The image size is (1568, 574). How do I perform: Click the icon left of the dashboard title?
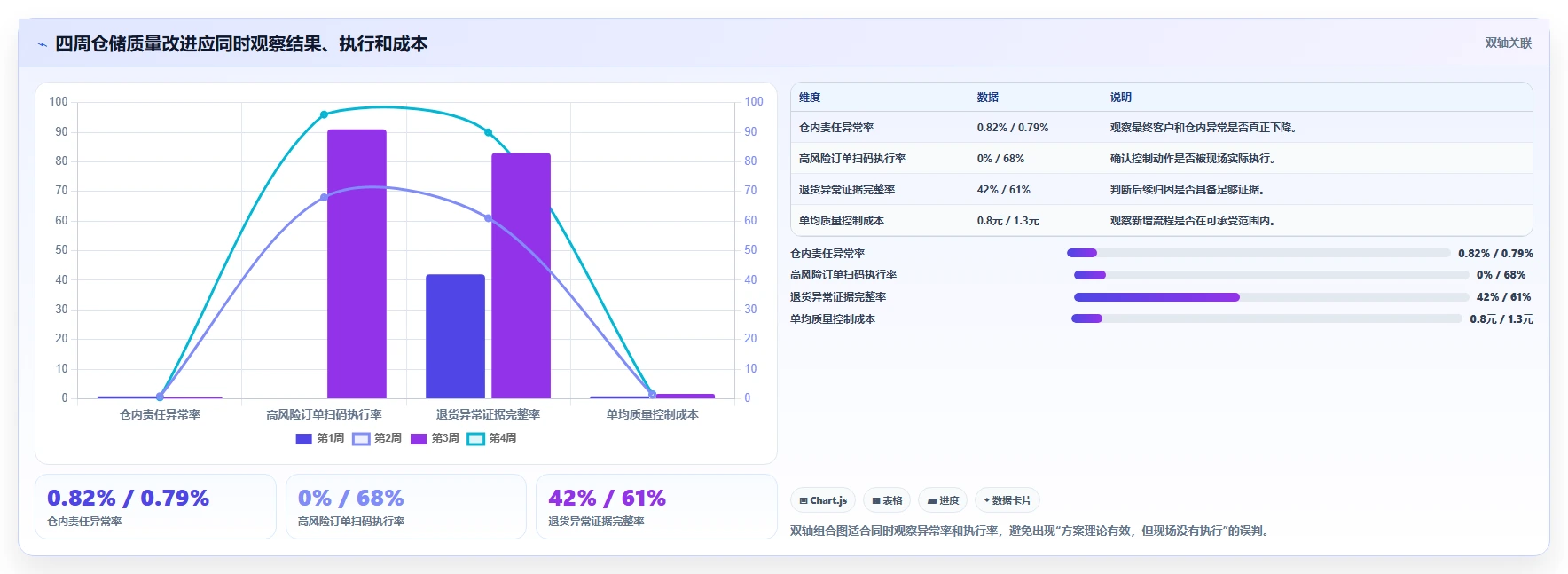click(42, 44)
